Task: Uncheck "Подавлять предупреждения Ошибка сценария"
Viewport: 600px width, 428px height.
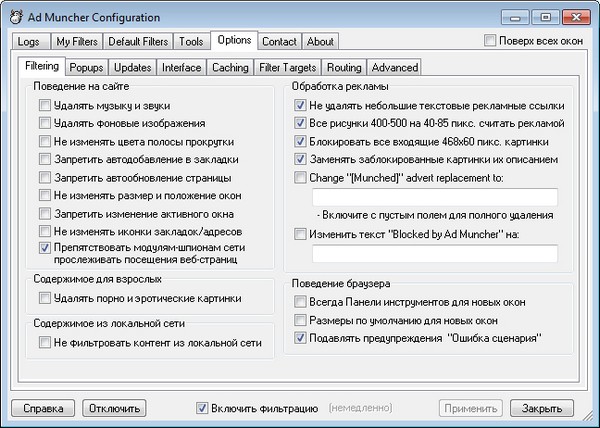Action: click(x=302, y=339)
